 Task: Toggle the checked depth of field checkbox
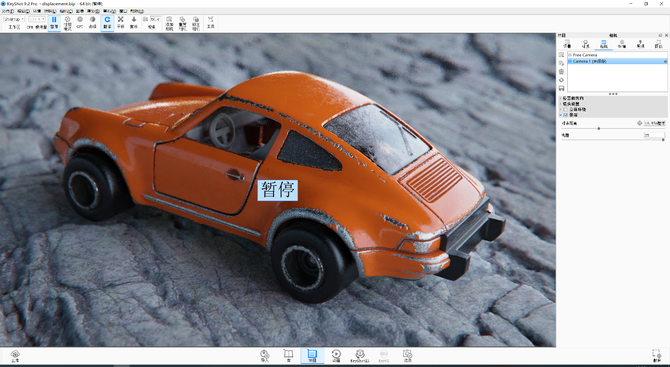[566, 115]
